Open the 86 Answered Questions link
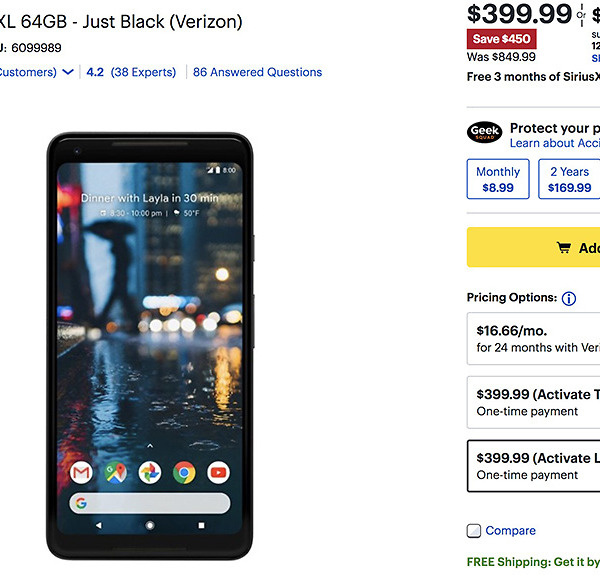Screen dimensions: 600x575 257,72
